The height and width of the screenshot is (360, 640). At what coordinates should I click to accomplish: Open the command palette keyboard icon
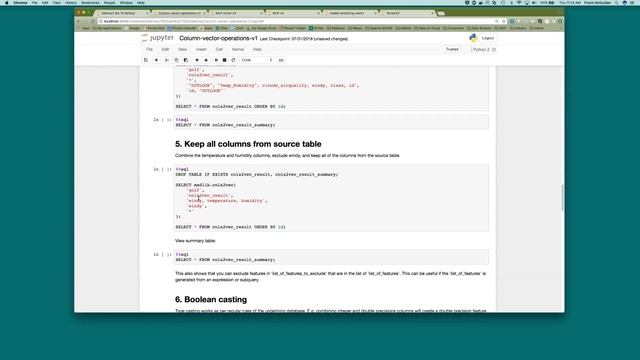[281, 60]
